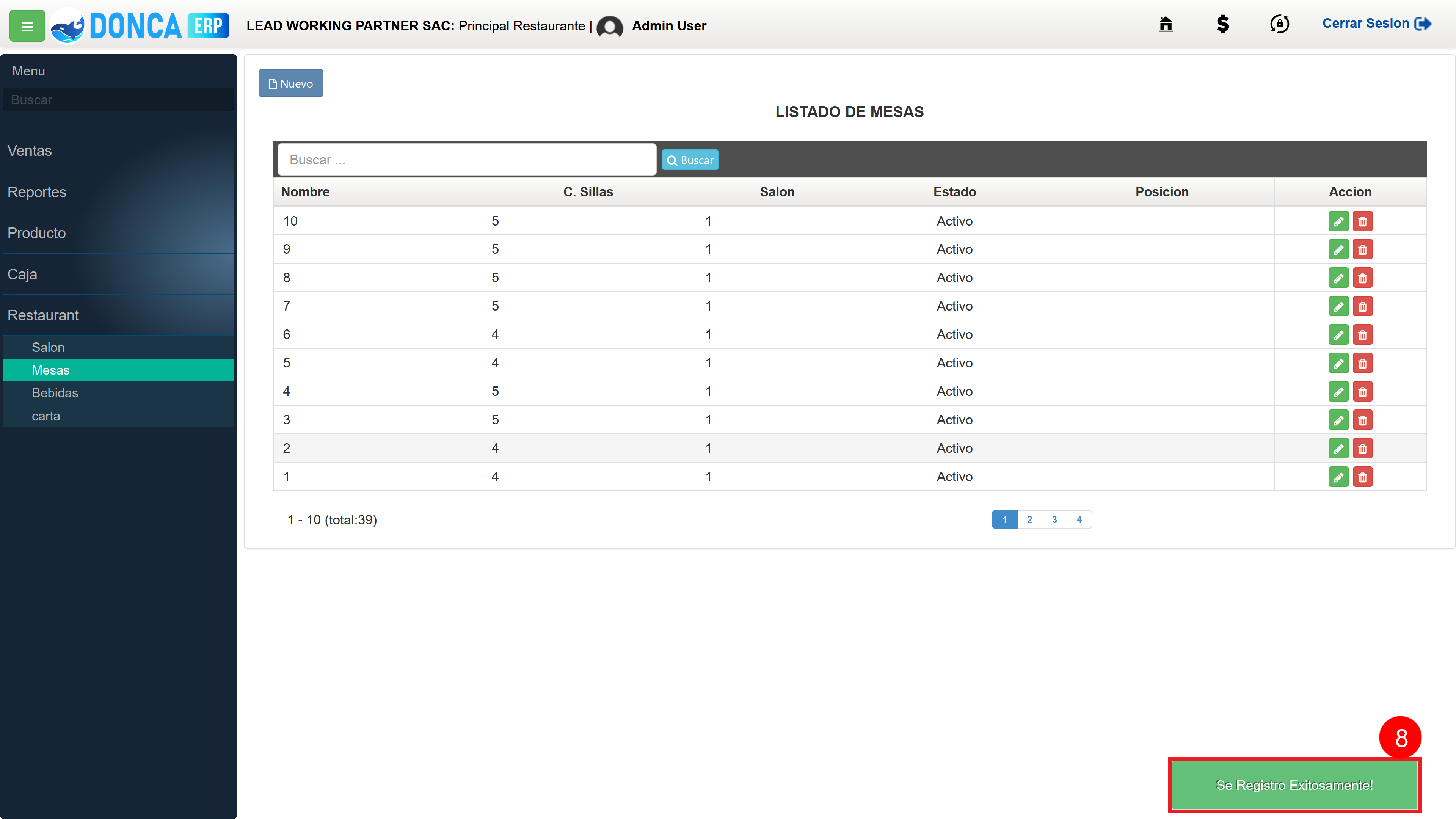Edit mesa 4 with pencil icon
Image resolution: width=1456 pixels, height=819 pixels.
pos(1338,391)
